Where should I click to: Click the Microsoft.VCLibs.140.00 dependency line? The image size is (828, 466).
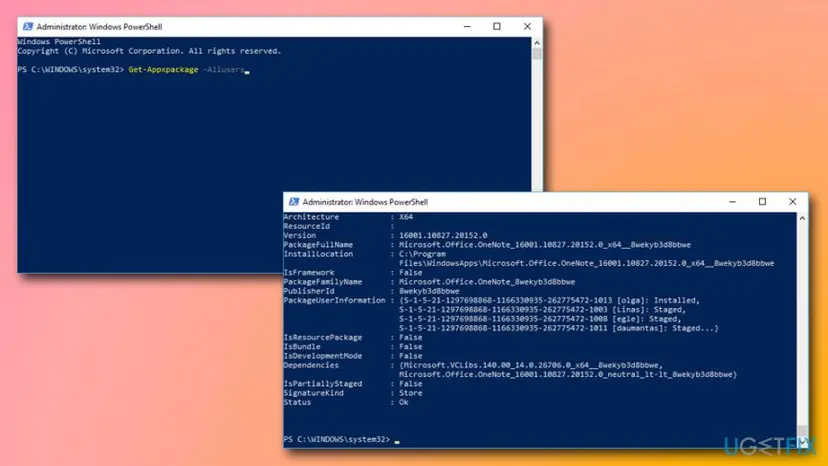531,365
